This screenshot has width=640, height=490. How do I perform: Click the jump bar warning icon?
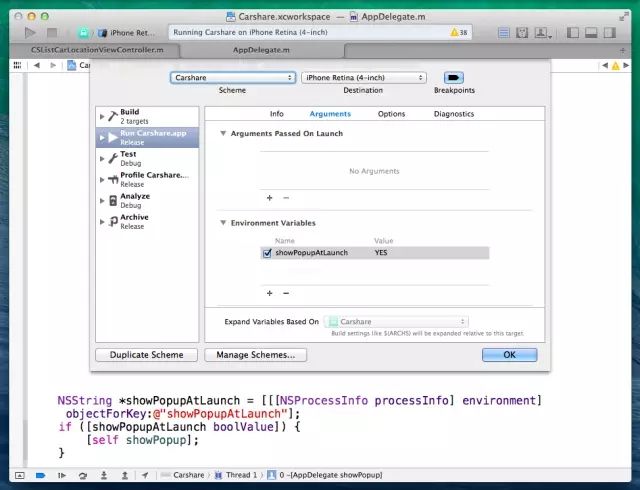pyautogui.click(x=616, y=66)
